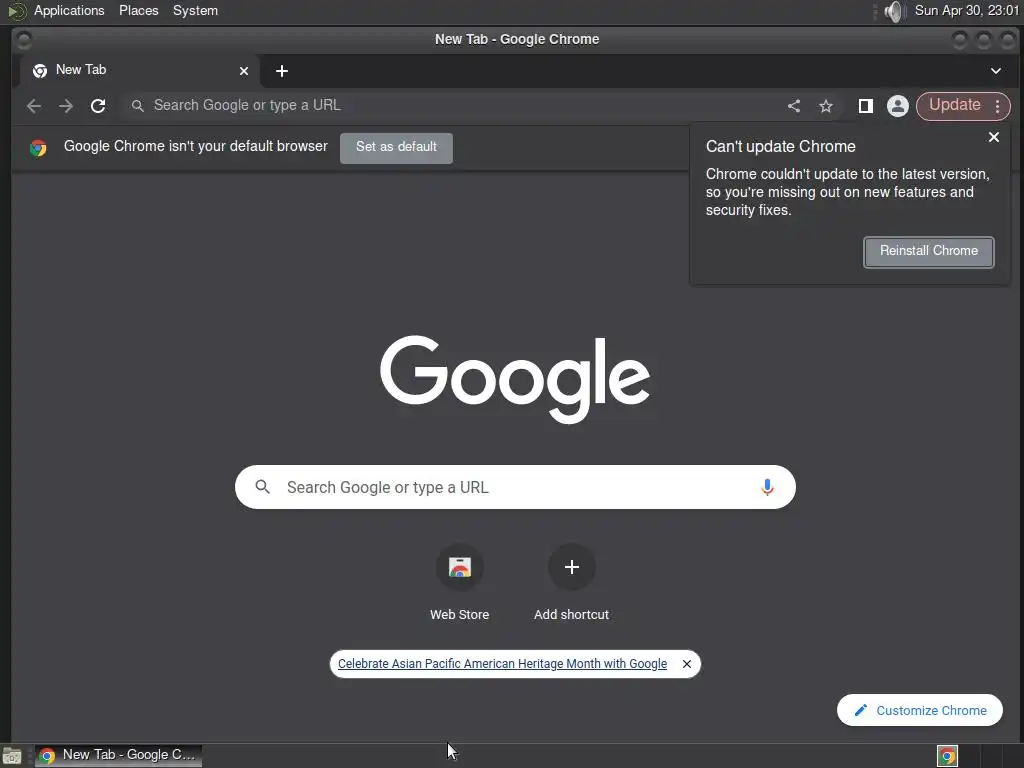Click Chrome logo in default browser bar

click(x=39, y=148)
